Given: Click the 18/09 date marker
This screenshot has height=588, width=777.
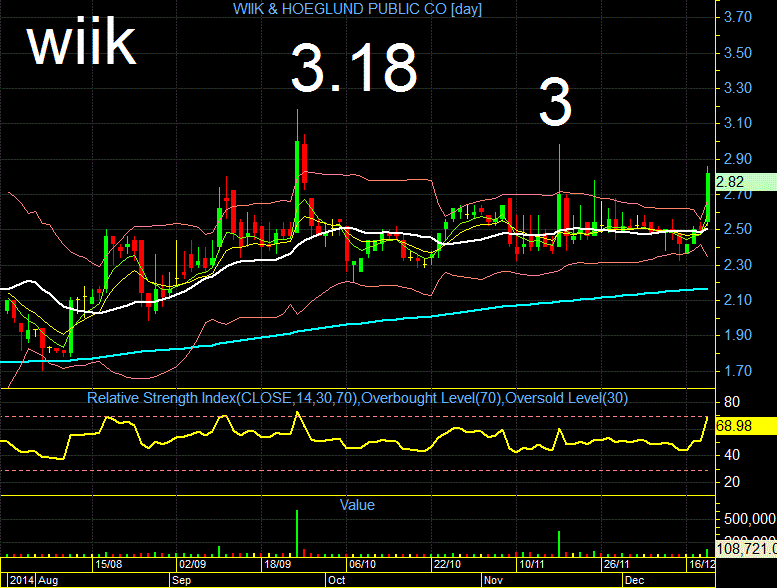Looking at the screenshot, I should [278, 564].
